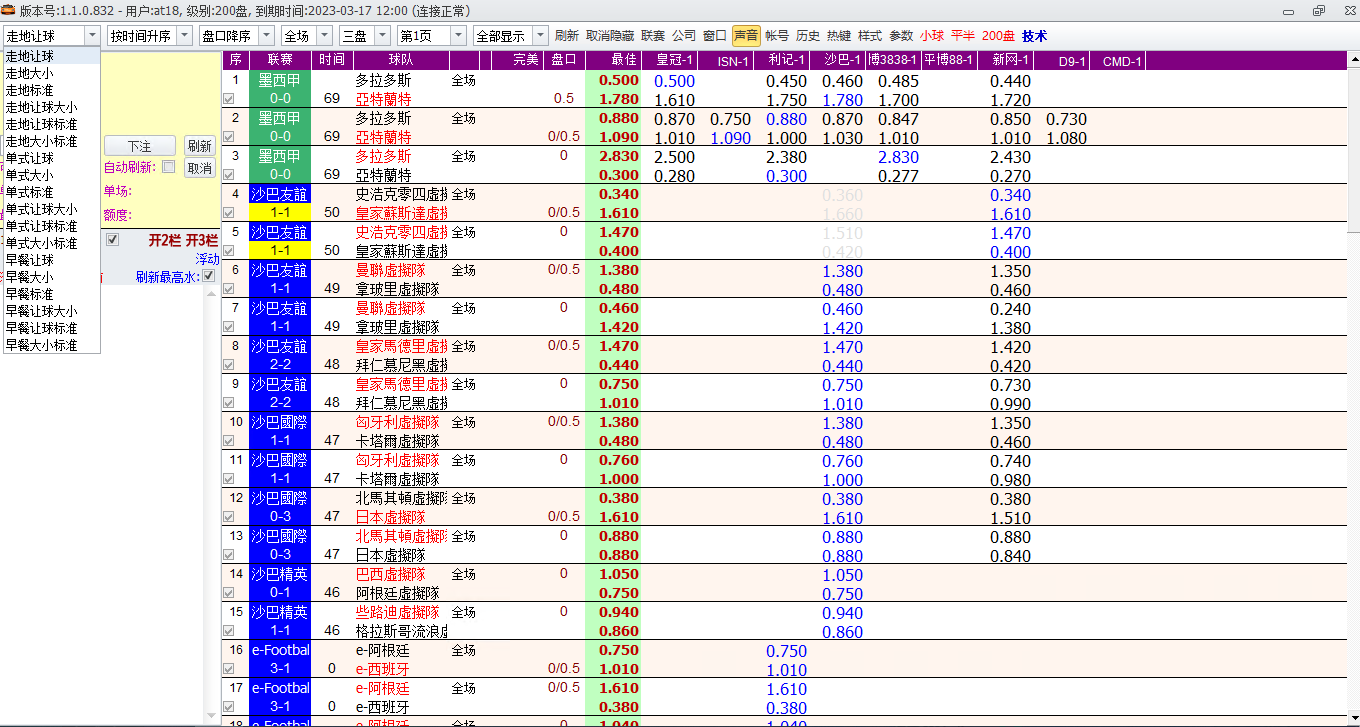Open the 盘口降序 dropdown
The height and width of the screenshot is (727, 1360).
(x=268, y=36)
